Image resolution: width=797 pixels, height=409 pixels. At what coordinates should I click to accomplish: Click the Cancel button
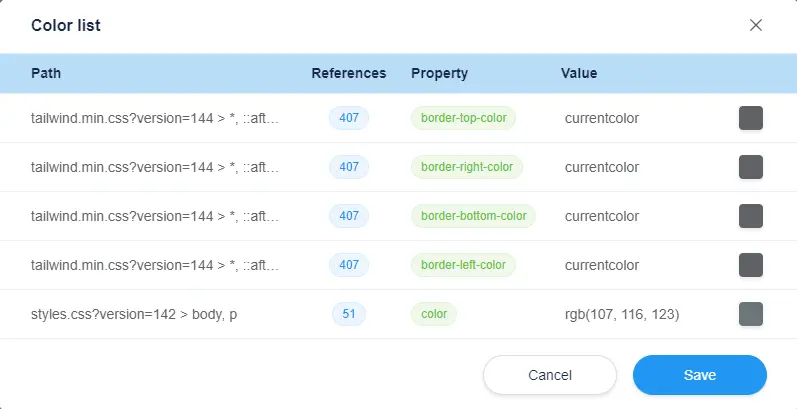click(x=549, y=375)
